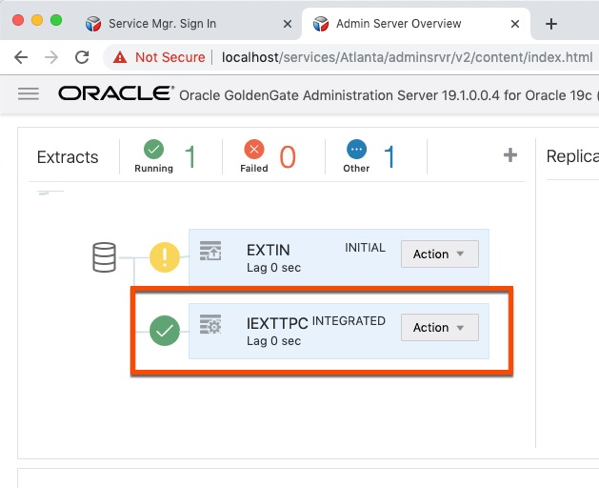Viewport: 599px width, 488px height.
Task: Click the address bar URL field
Action: (x=407, y=57)
